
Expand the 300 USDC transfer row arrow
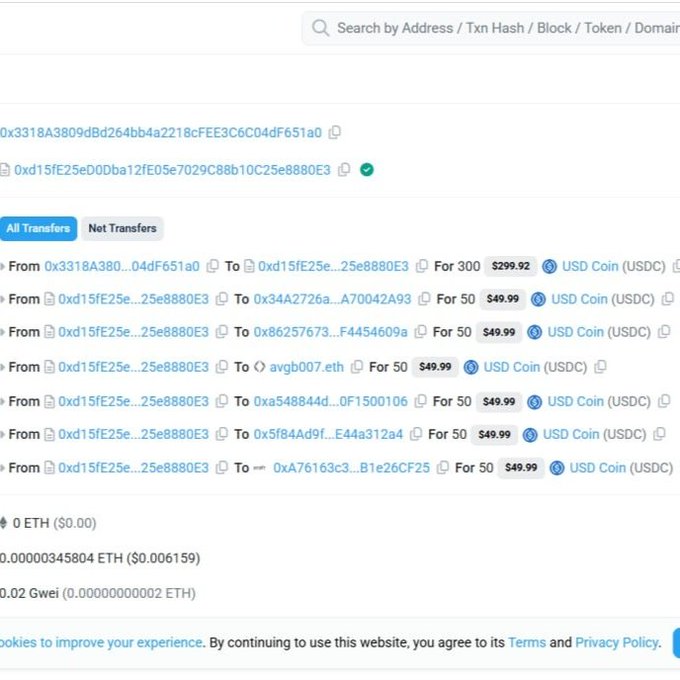point(3,266)
